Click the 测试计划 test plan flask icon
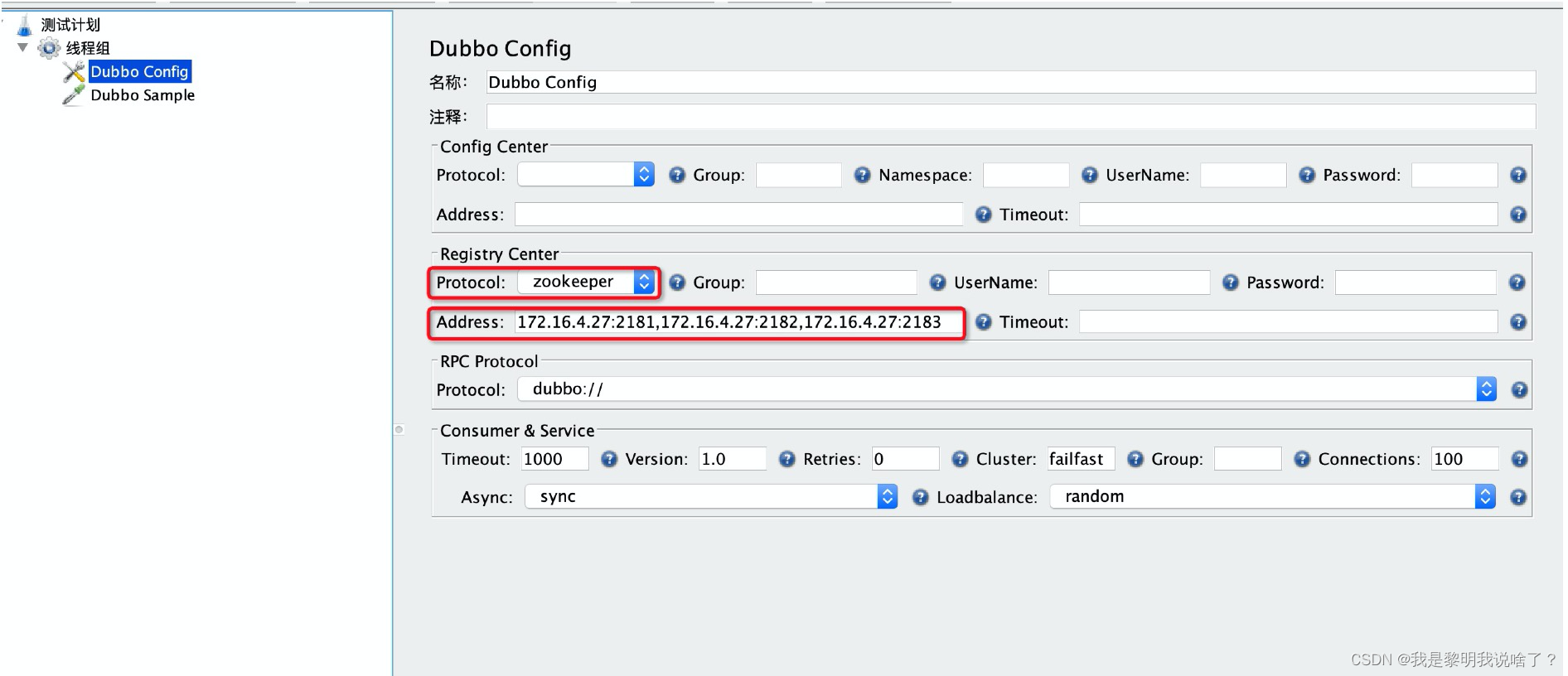This screenshot has width=1568, height=676. (x=25, y=25)
